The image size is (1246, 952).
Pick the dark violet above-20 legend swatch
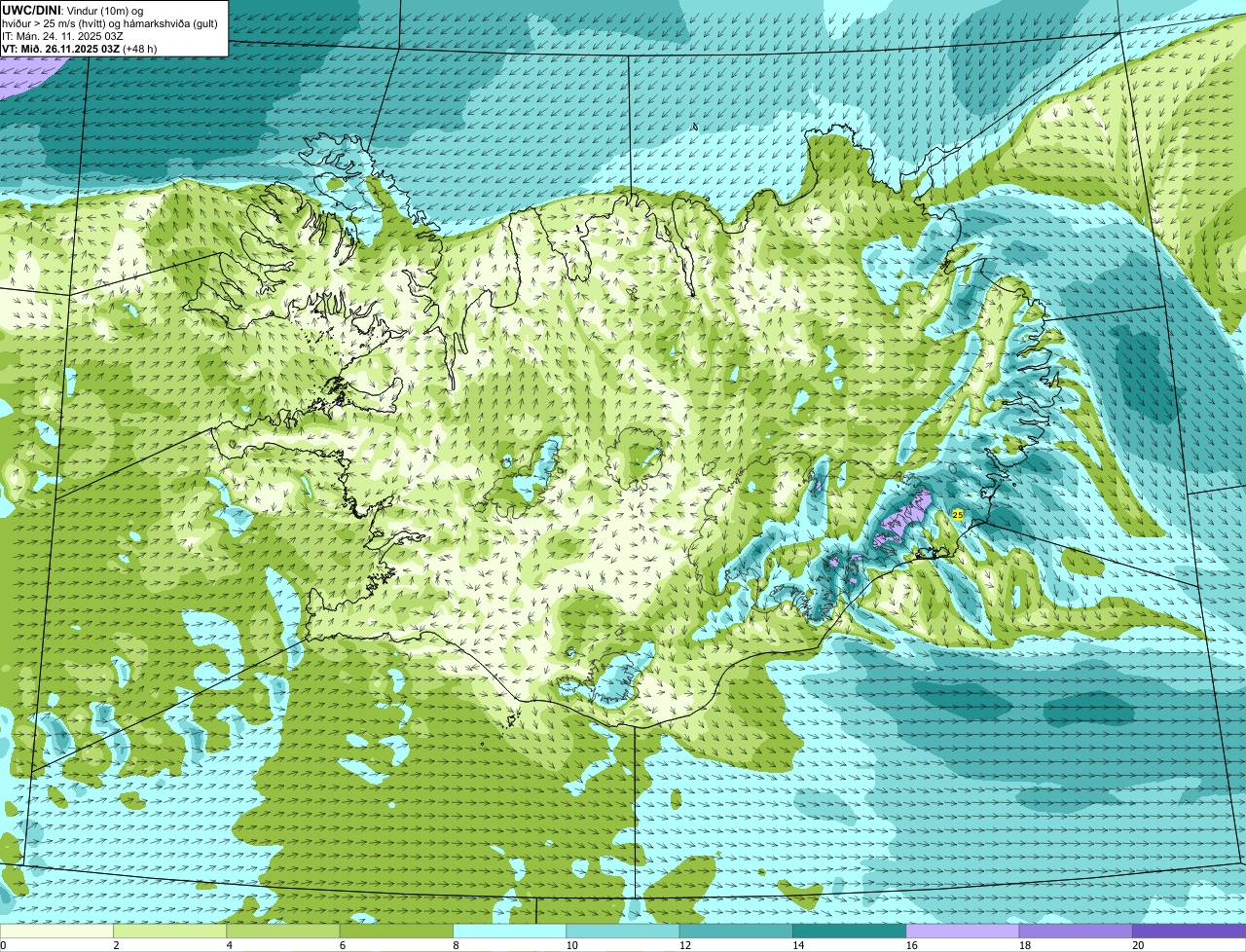point(1190,931)
